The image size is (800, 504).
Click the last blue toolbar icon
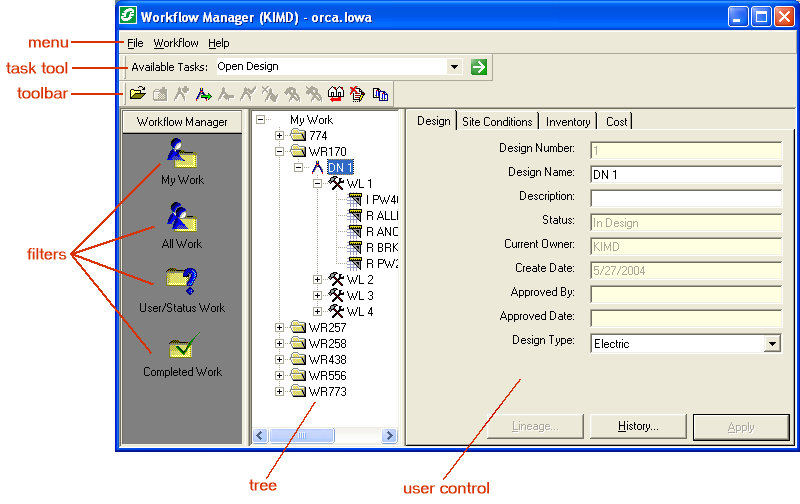pyautogui.click(x=380, y=94)
